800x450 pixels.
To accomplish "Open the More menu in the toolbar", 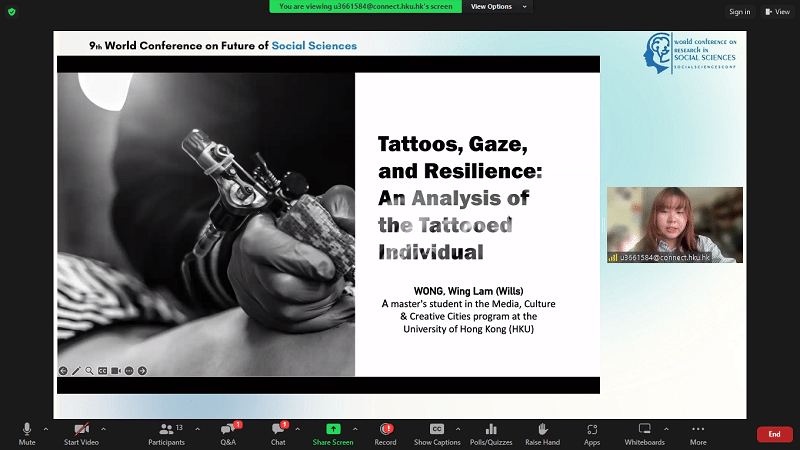I will (698, 432).
